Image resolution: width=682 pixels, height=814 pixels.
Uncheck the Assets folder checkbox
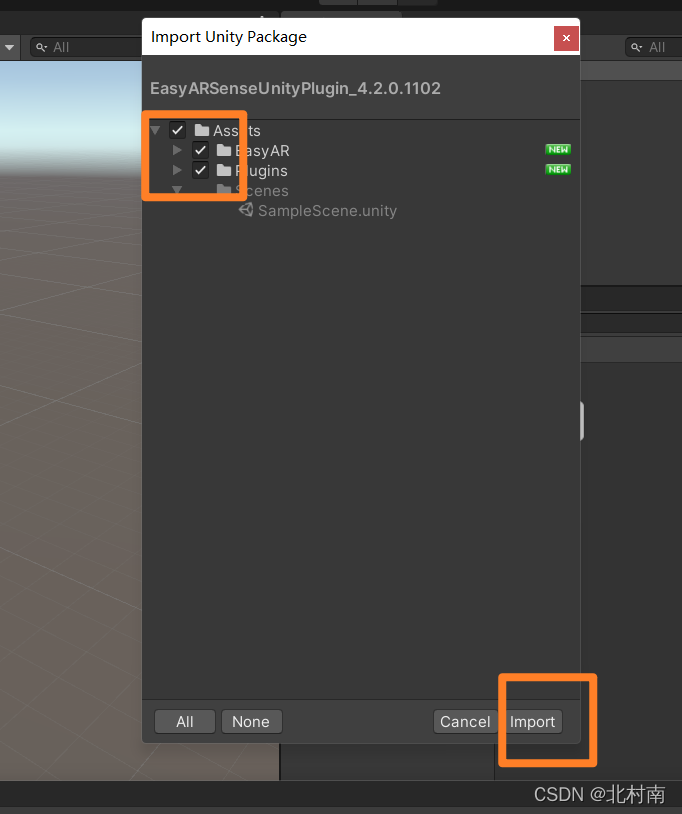(178, 130)
